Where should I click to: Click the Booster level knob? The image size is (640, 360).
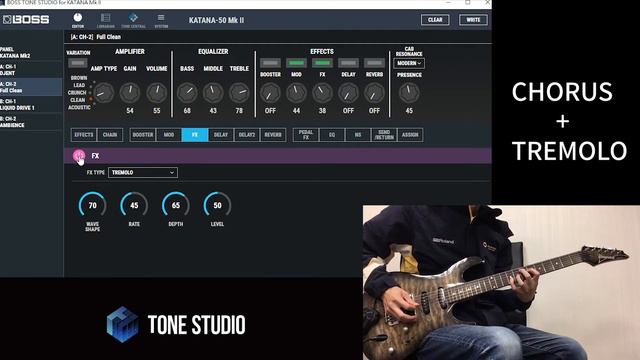[270, 93]
